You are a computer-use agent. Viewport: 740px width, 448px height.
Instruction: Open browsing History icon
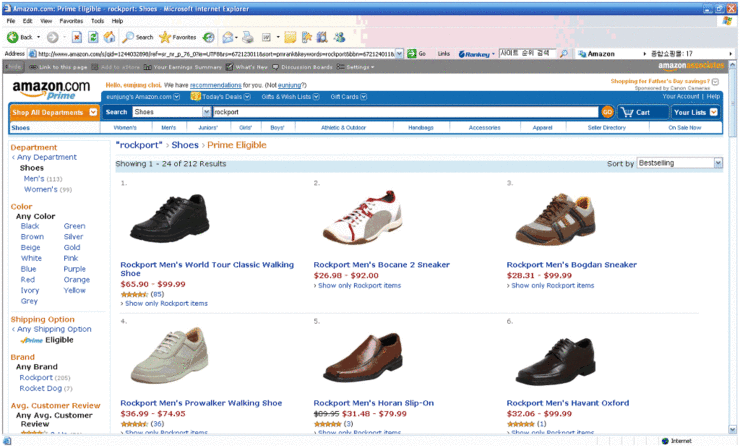point(208,37)
